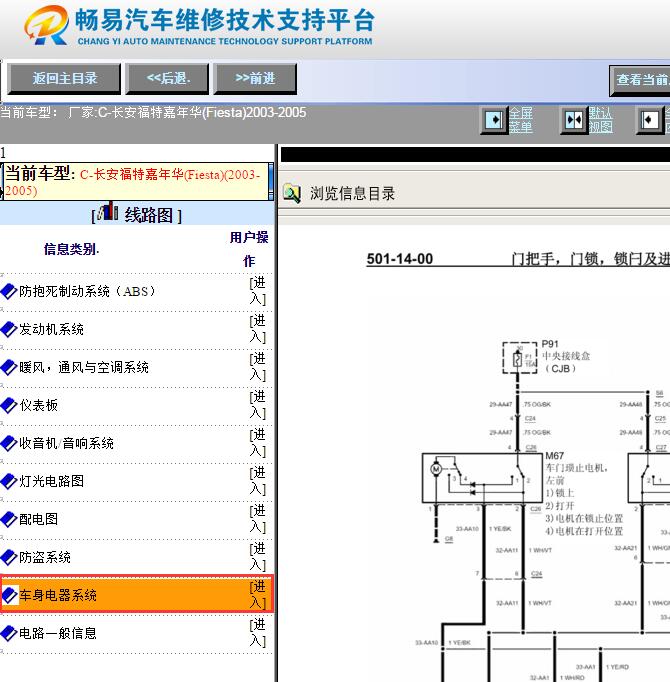The height and width of the screenshot is (682, 670).
Task: Select the 发动机系统 category
Action: click(x=51, y=329)
